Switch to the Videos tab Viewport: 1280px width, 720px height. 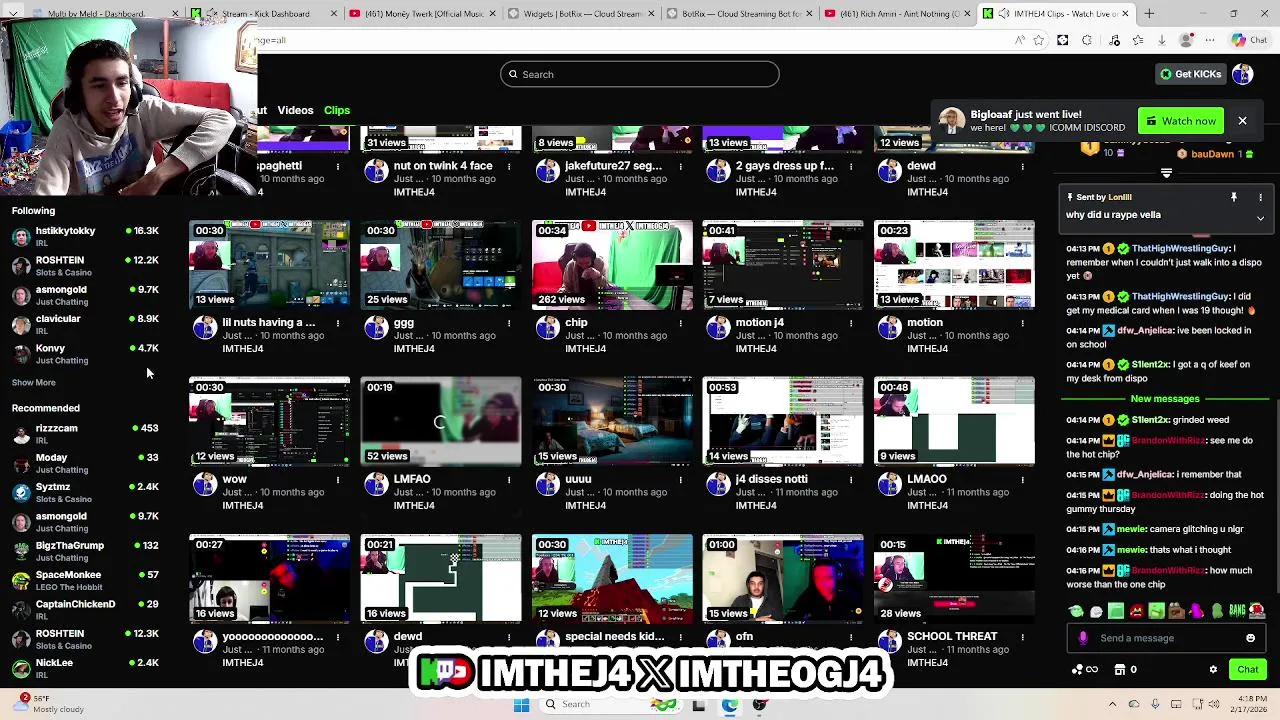pyautogui.click(x=295, y=110)
